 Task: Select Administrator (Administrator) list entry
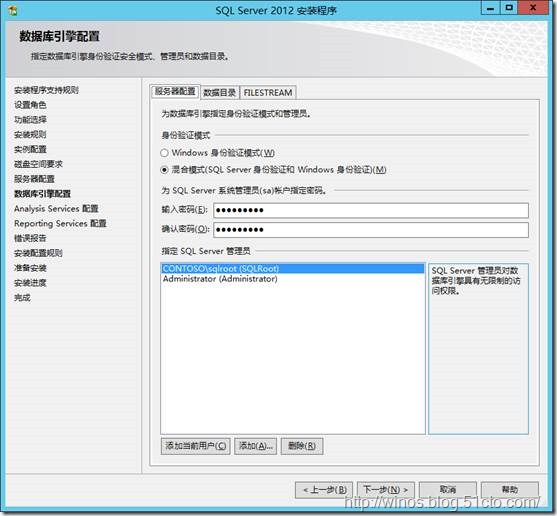[293, 279]
